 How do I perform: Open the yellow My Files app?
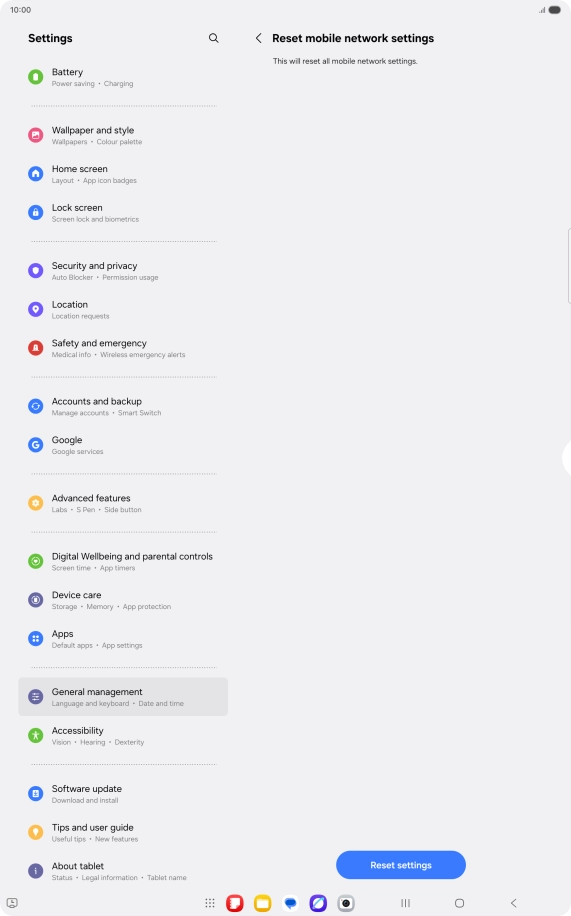coord(262,903)
